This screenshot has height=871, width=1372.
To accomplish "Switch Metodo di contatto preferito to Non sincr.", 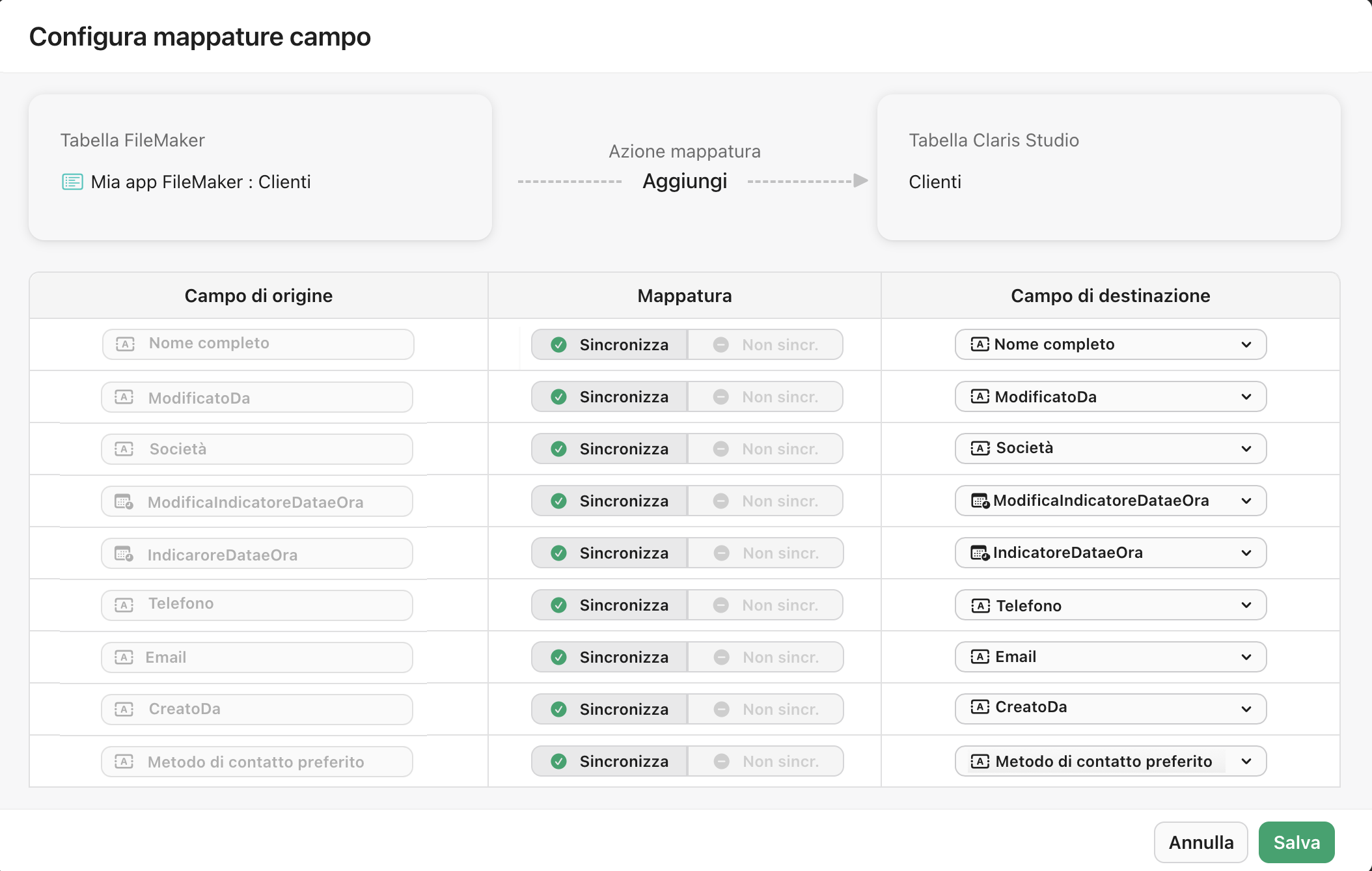I will 765,760.
